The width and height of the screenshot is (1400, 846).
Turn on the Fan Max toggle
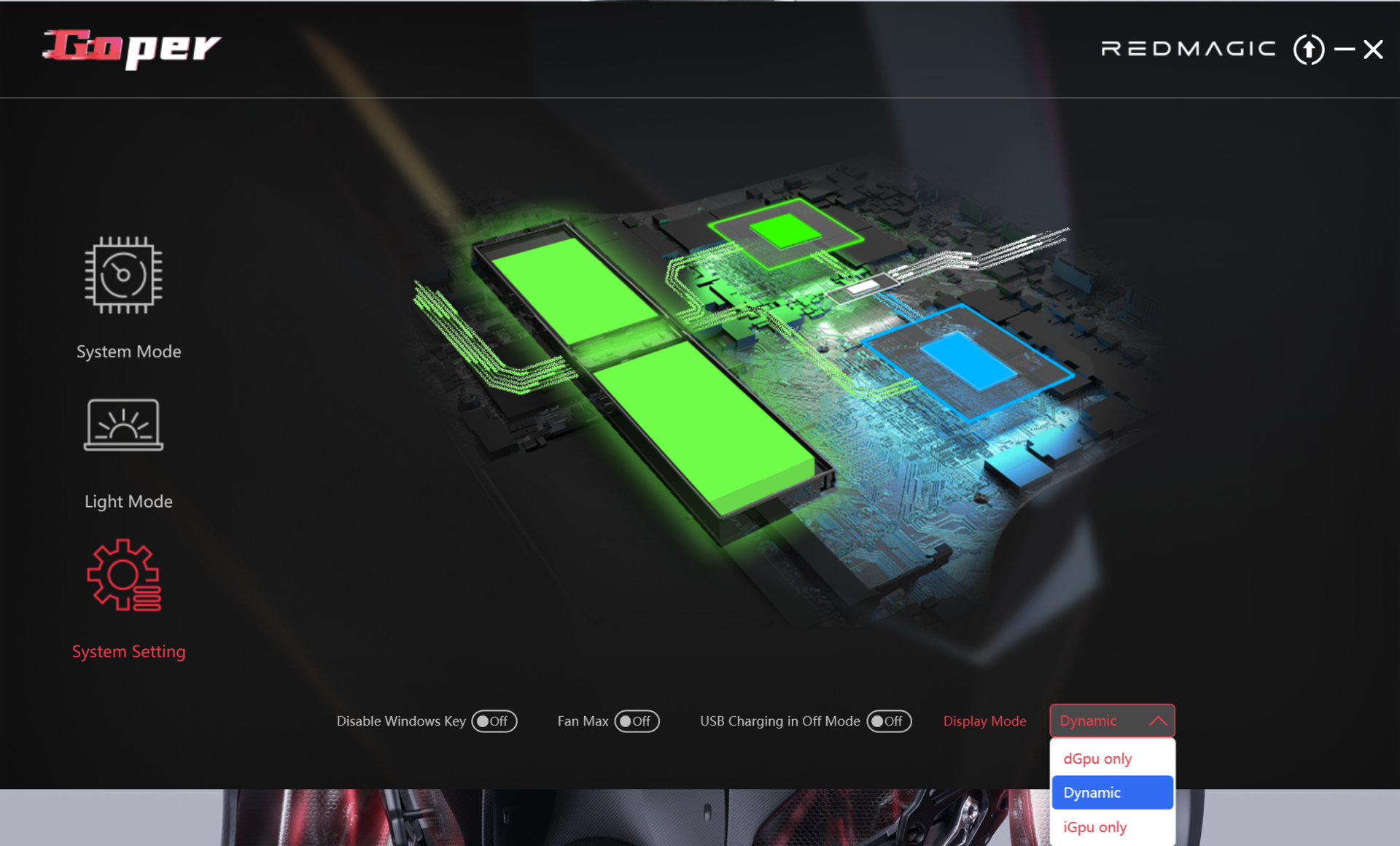coord(637,721)
